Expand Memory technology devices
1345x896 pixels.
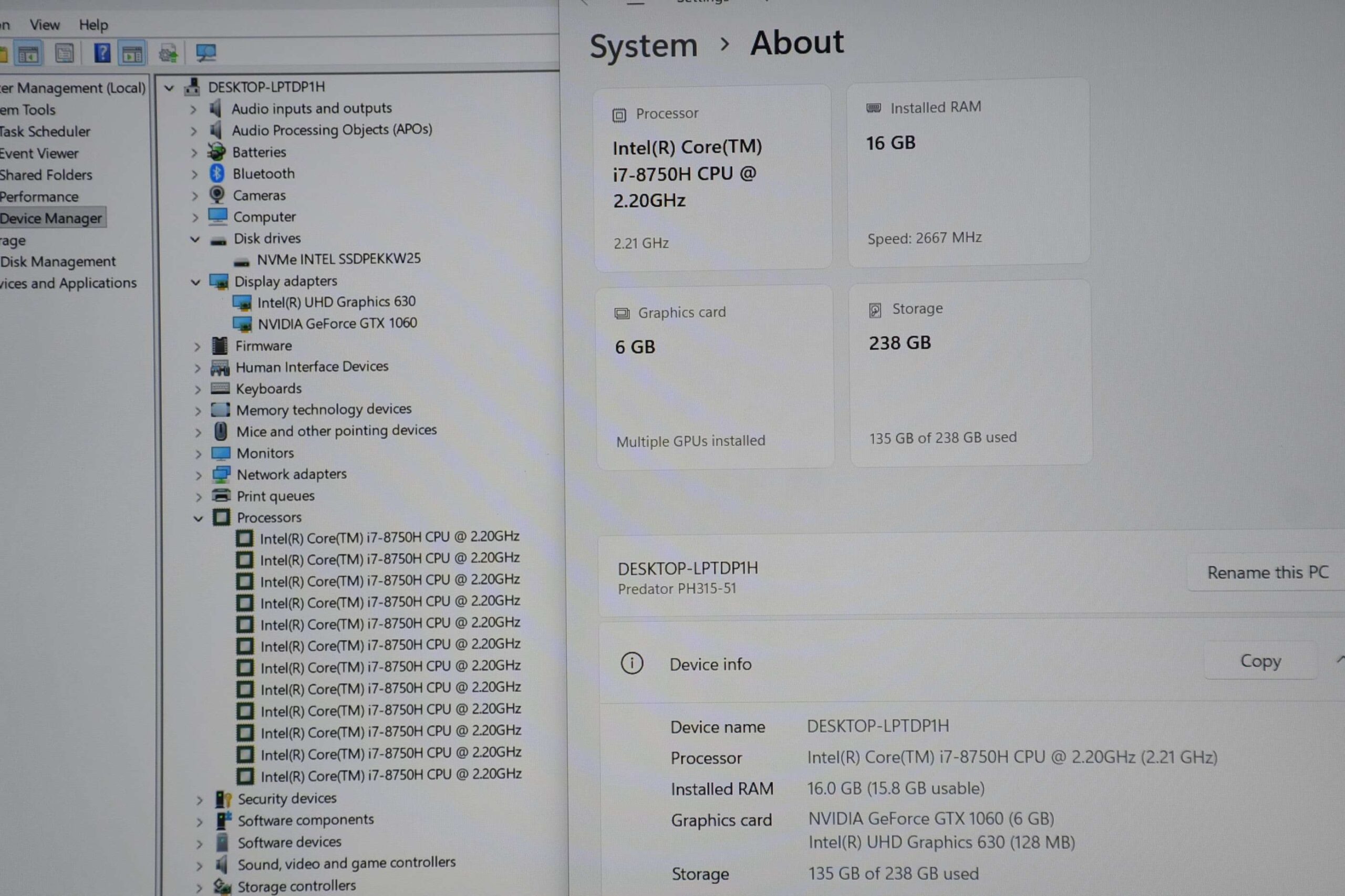pos(198,411)
